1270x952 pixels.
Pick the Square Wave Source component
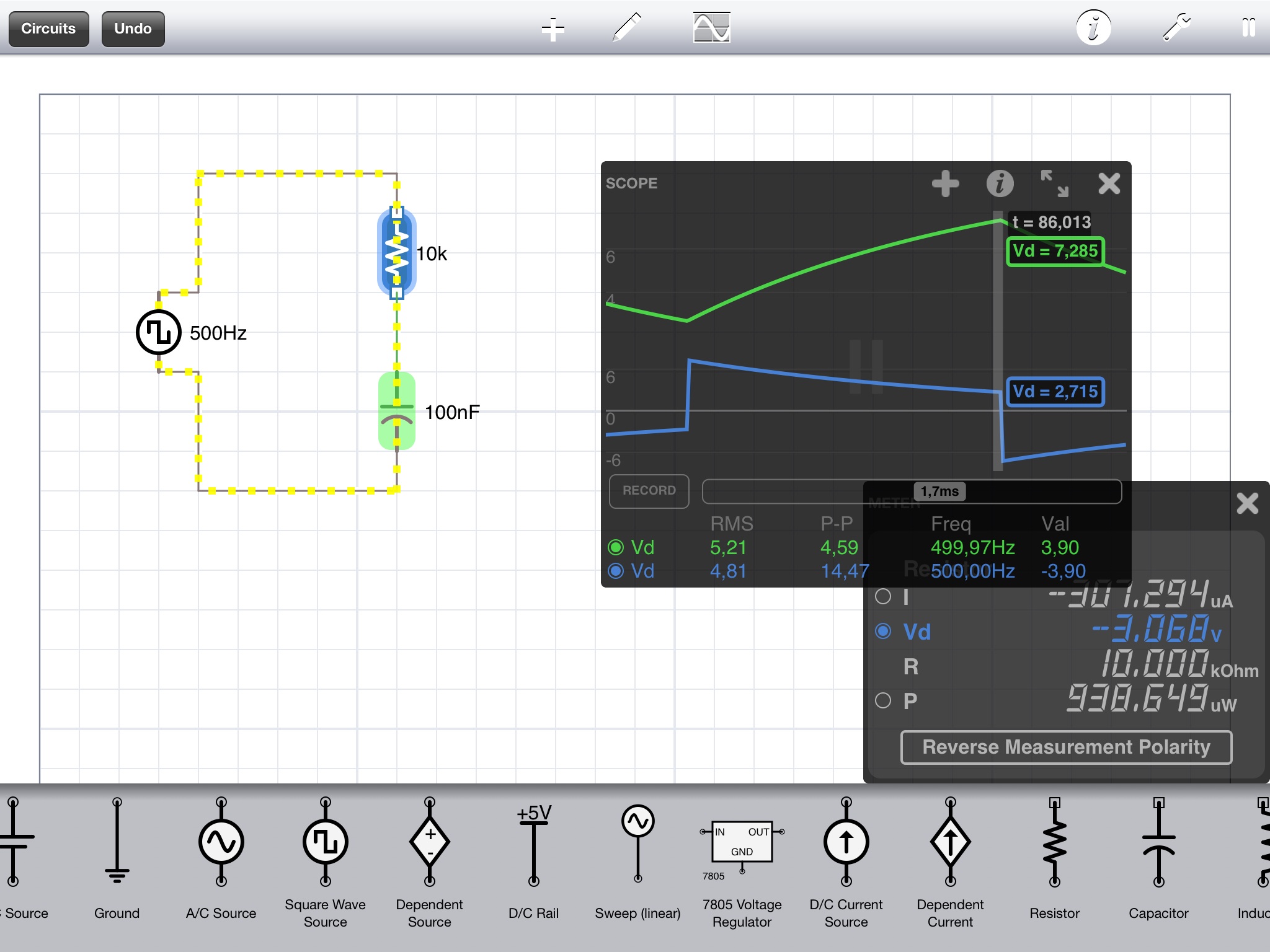click(325, 862)
